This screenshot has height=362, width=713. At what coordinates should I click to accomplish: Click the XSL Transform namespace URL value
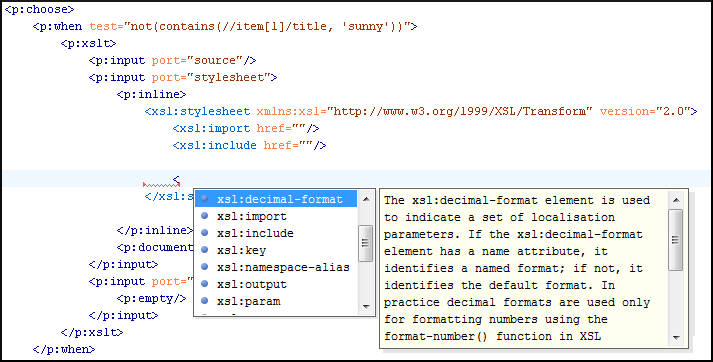[x=460, y=111]
